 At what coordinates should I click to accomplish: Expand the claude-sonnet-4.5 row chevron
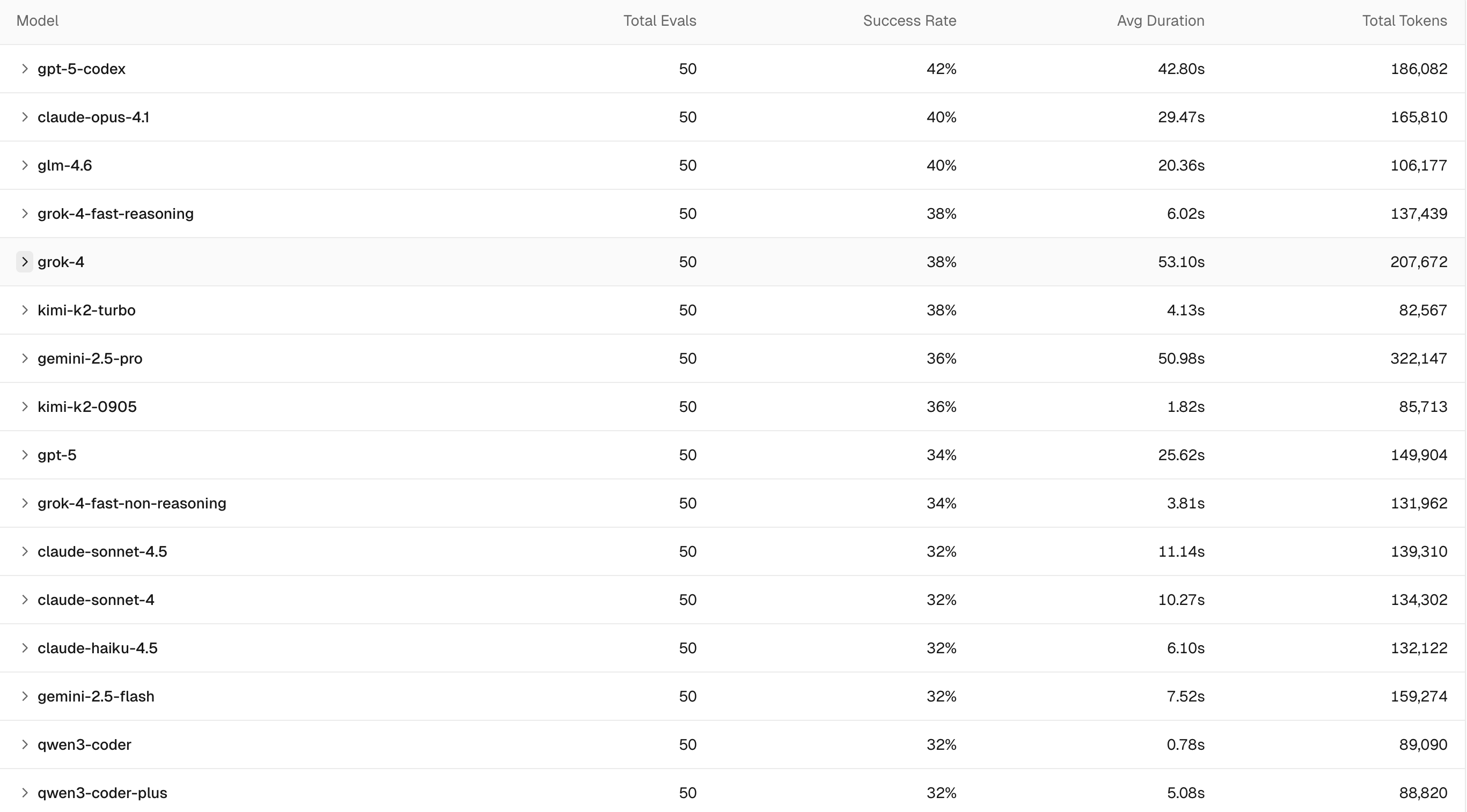click(25, 551)
